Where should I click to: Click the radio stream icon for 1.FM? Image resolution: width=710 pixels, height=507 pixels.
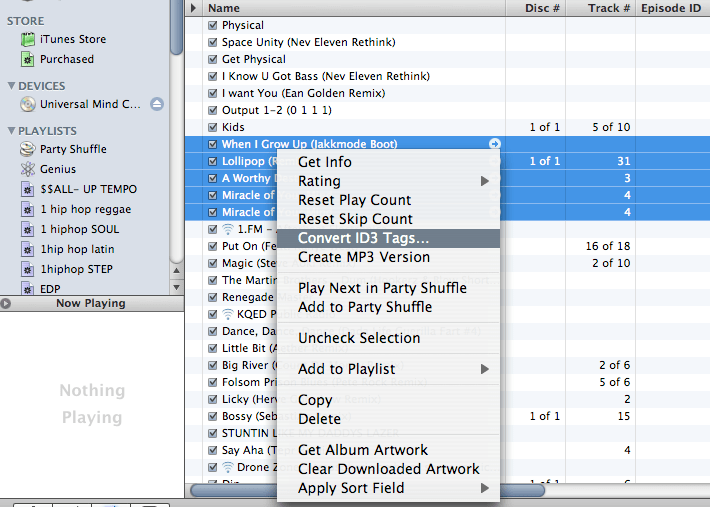(x=228, y=229)
